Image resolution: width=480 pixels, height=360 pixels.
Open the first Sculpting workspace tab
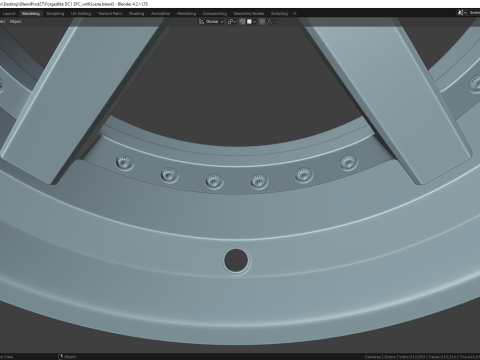[x=55, y=14]
